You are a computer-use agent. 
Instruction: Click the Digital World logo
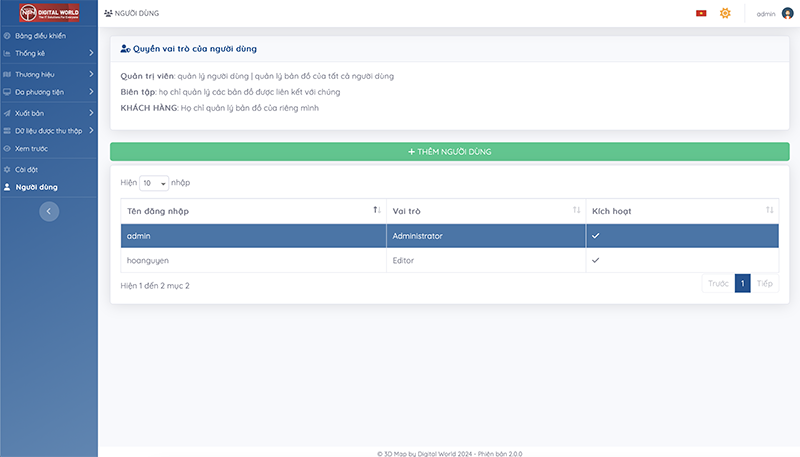pyautogui.click(x=48, y=14)
